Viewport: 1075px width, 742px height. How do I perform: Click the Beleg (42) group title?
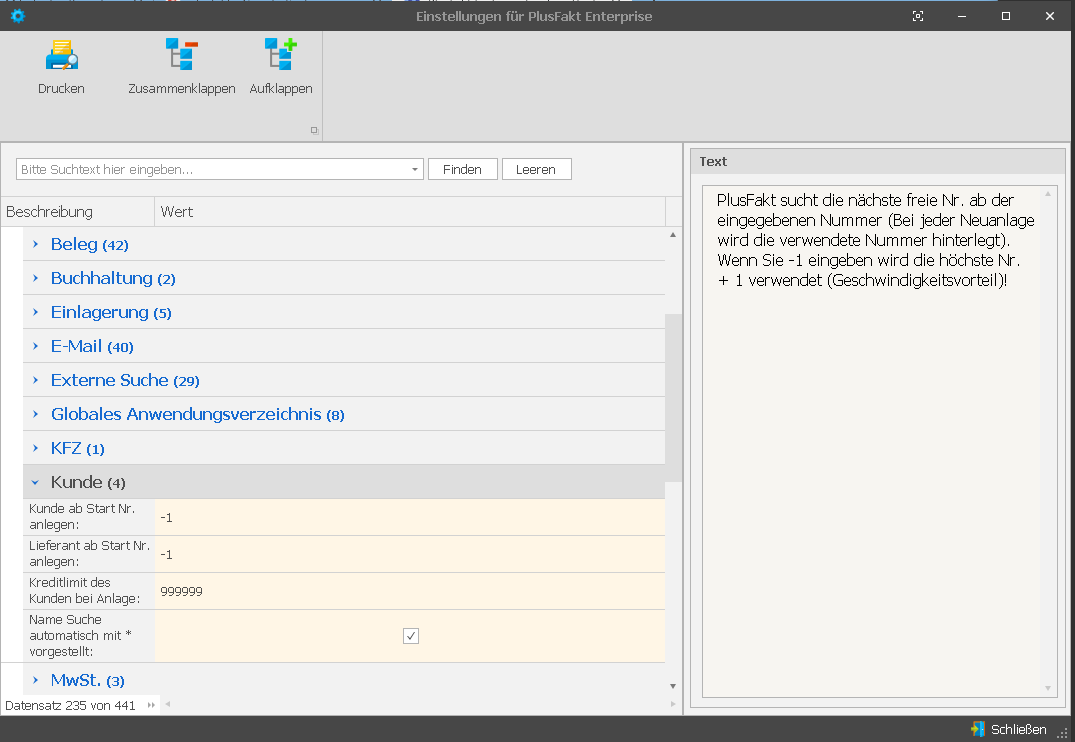click(90, 244)
